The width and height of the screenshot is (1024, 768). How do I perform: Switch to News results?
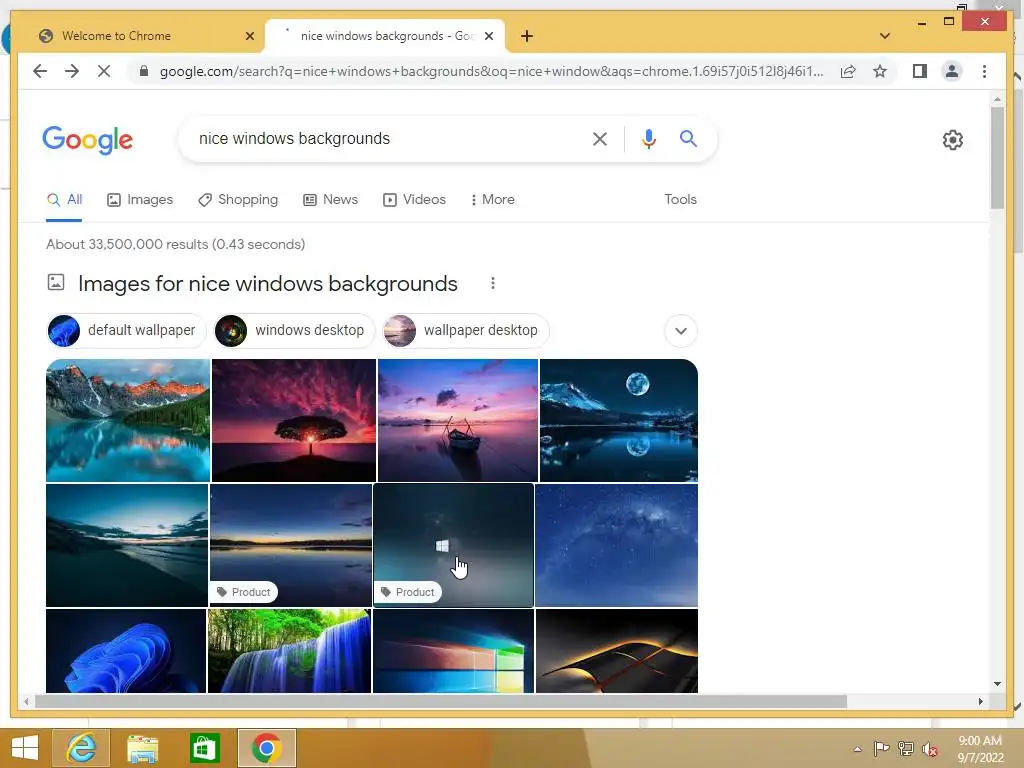(330, 200)
